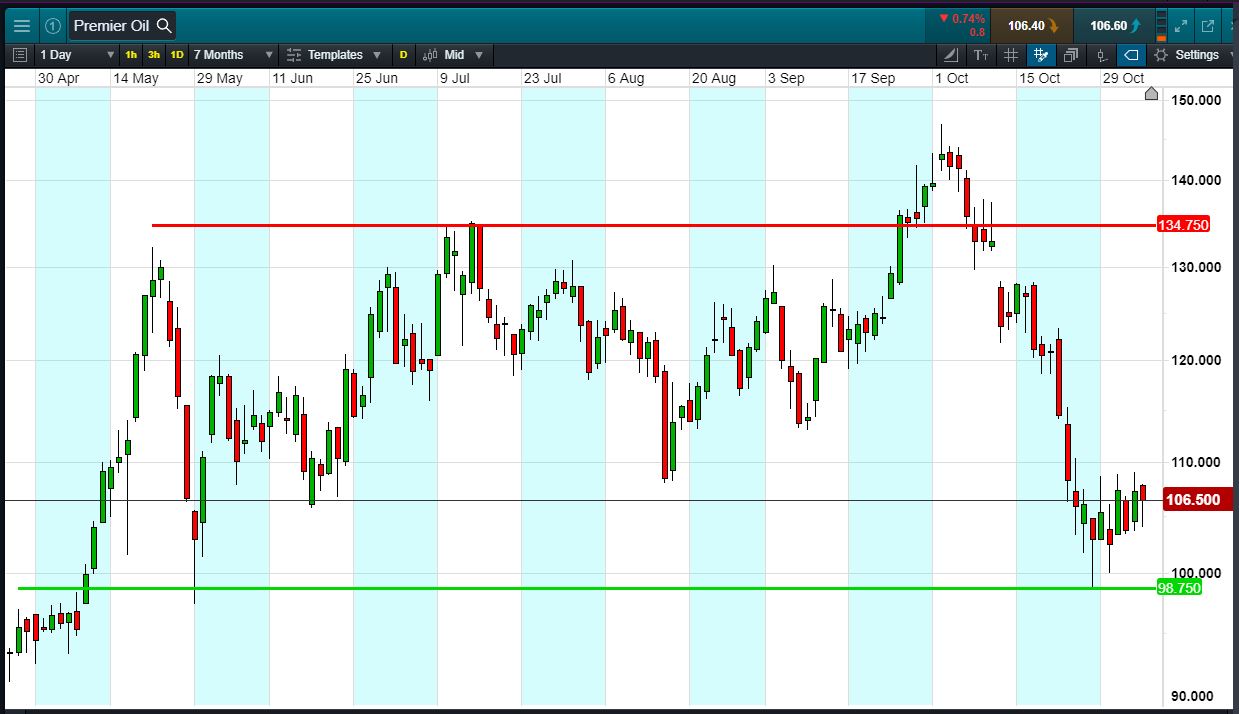Click the magnifier search icon
This screenshot has height=714, width=1239.
(x=164, y=26)
